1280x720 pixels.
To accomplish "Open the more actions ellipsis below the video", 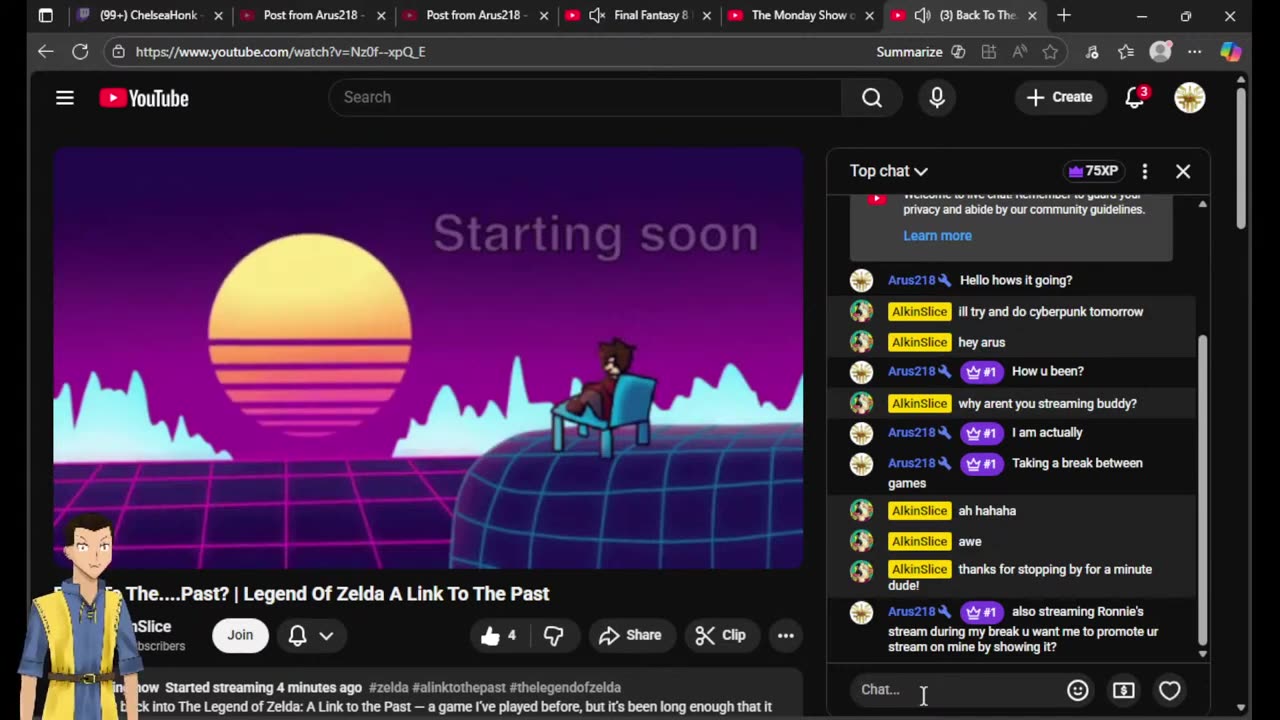I will 786,635.
